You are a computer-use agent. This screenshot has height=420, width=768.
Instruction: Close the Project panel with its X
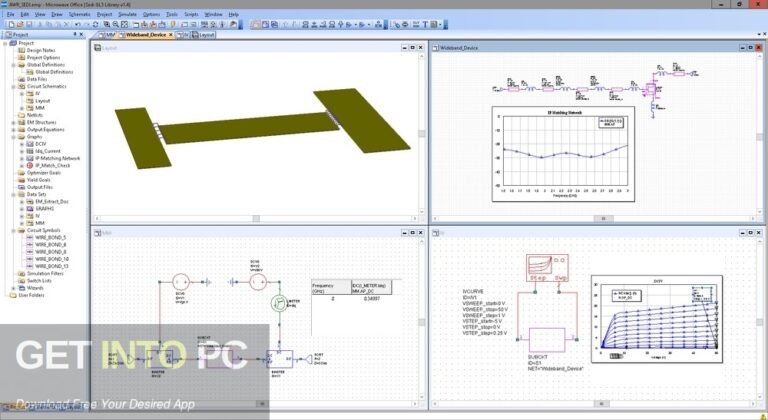click(82, 34)
